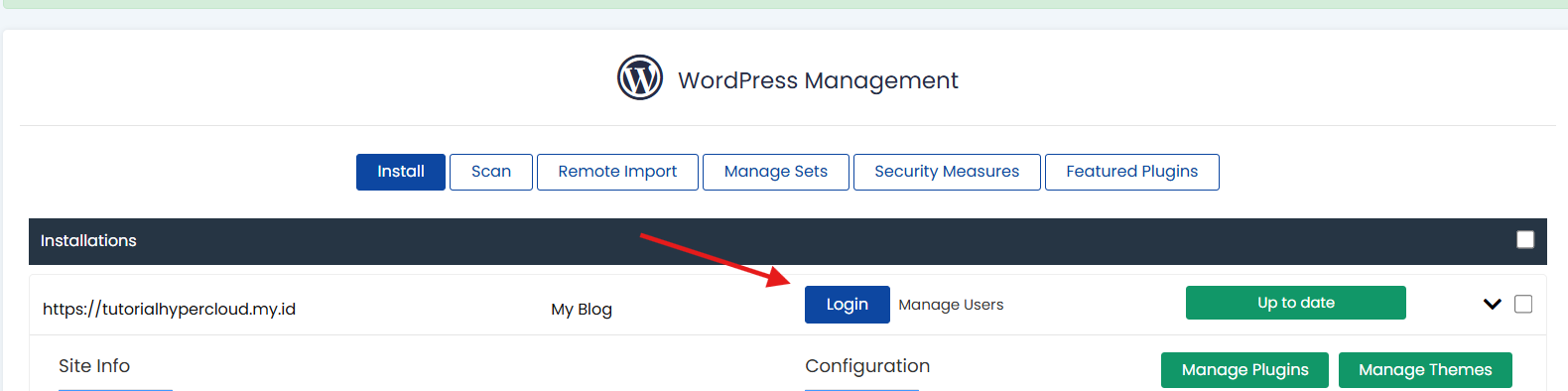The width and height of the screenshot is (1568, 391).
Task: Open the Scan tab
Action: (x=491, y=172)
